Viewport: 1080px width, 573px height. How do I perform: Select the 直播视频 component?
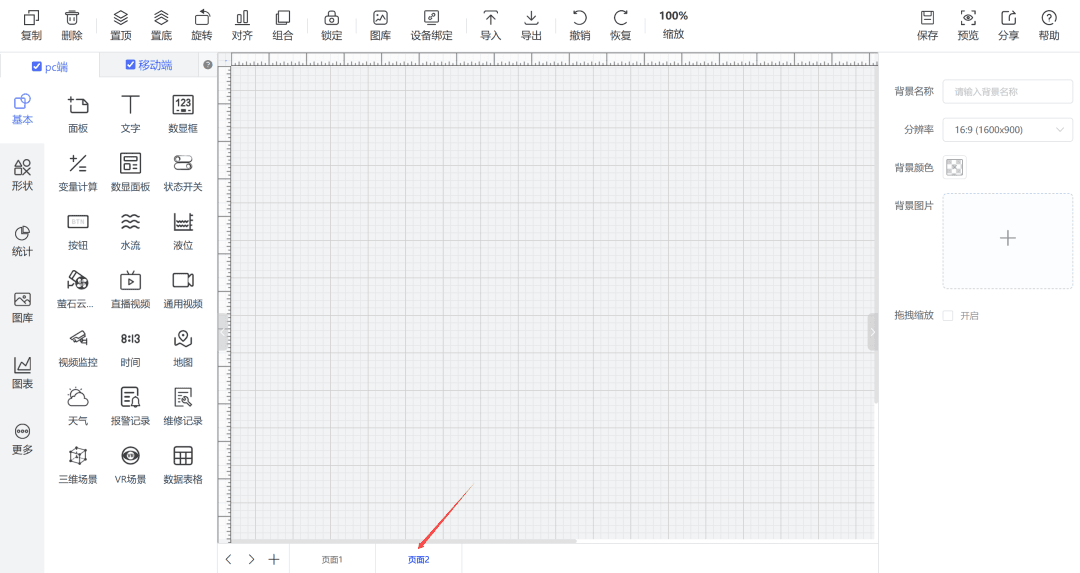click(x=130, y=289)
